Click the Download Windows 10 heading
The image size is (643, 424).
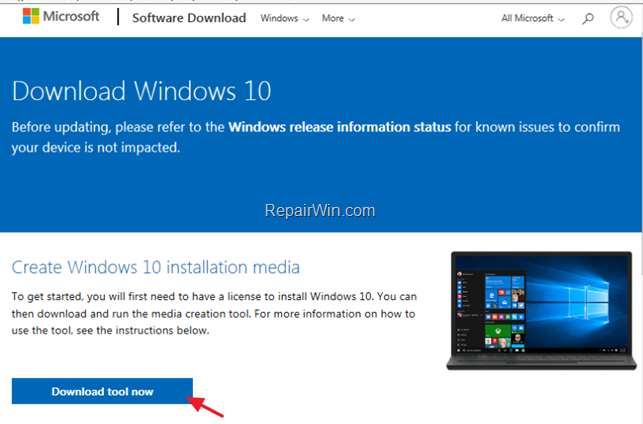tap(141, 91)
